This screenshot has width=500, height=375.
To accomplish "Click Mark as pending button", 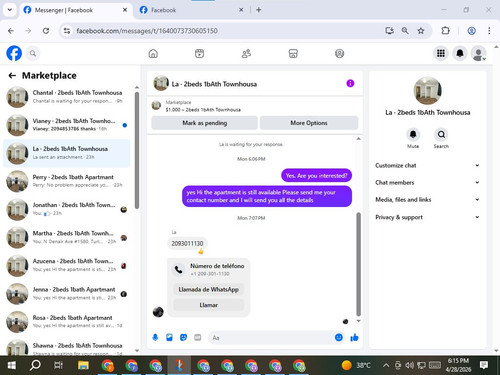I will click(204, 123).
